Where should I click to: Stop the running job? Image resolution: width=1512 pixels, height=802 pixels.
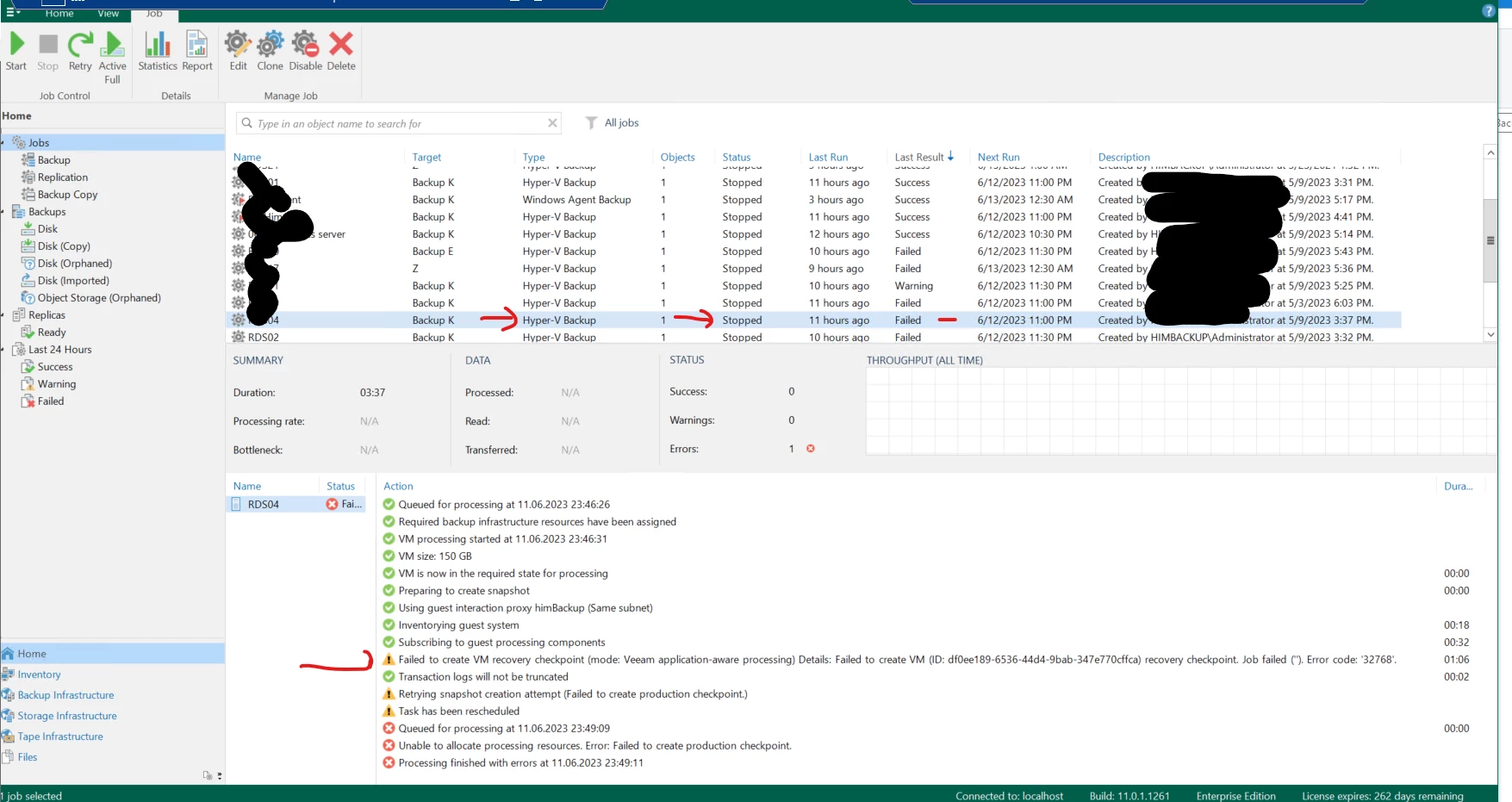47,52
